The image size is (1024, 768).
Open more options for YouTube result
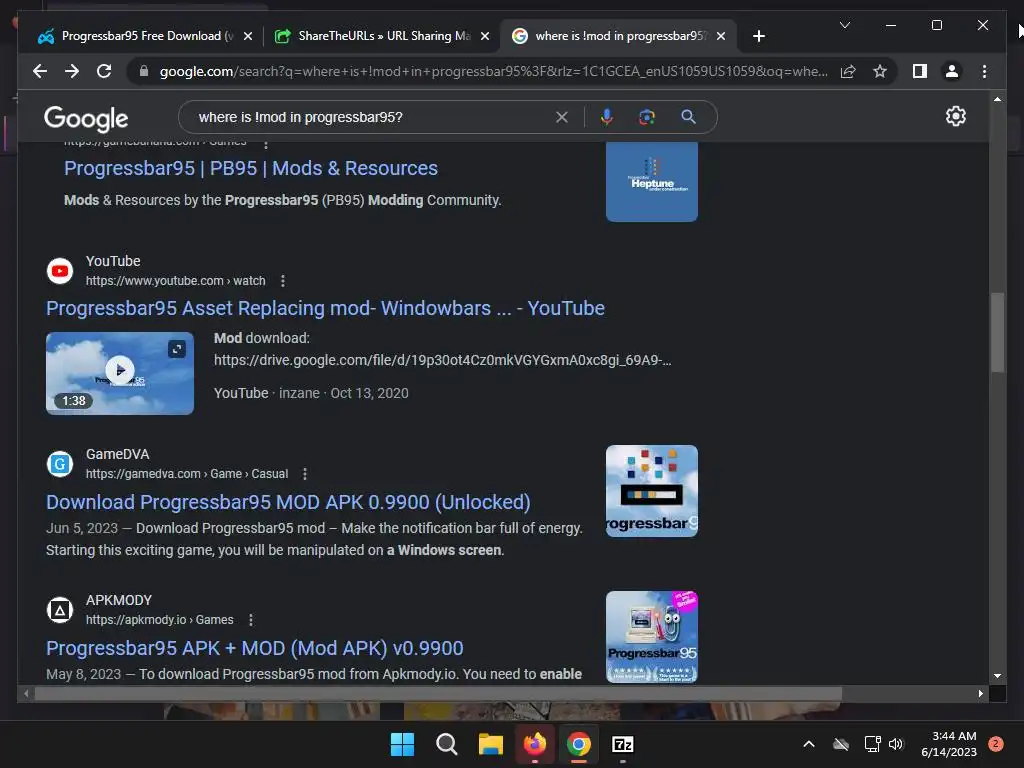(283, 281)
